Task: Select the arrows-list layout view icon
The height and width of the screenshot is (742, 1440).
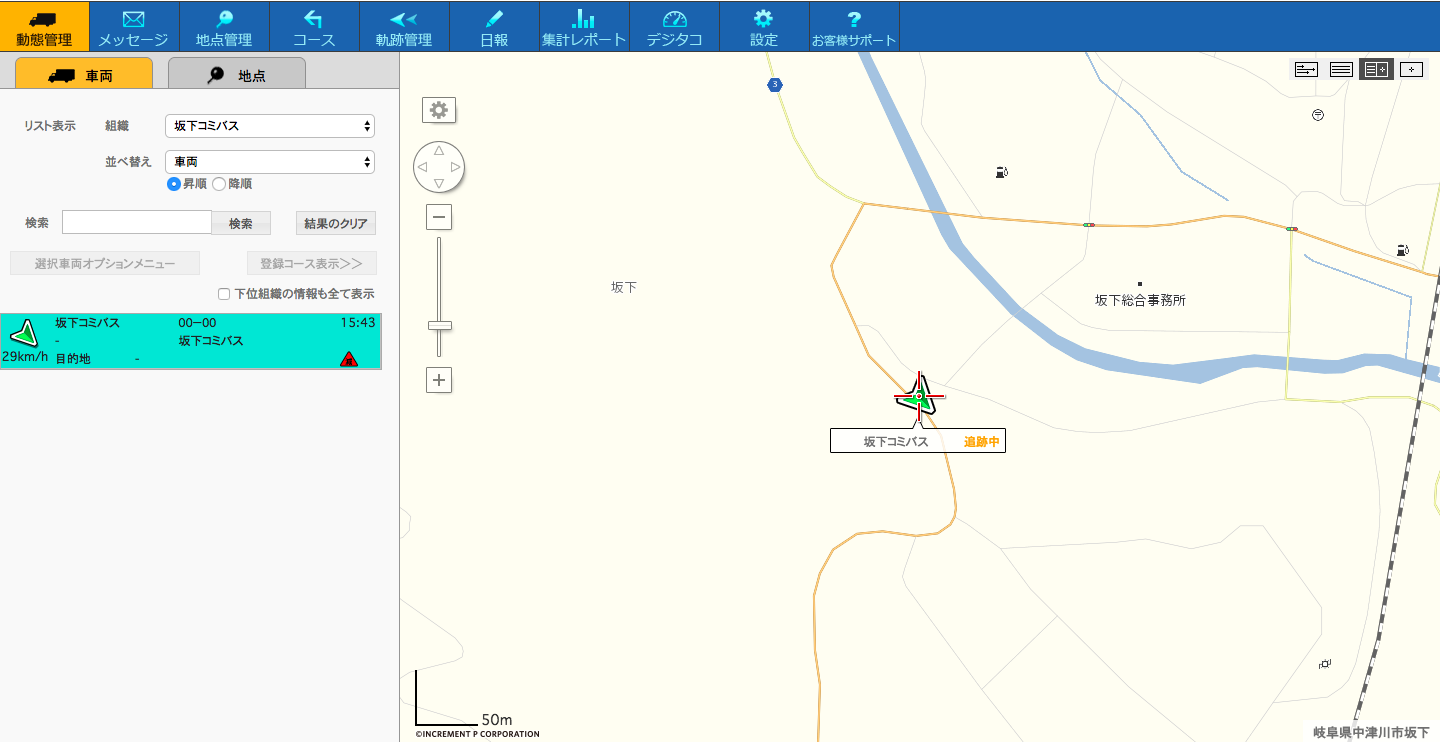Action: (1306, 69)
